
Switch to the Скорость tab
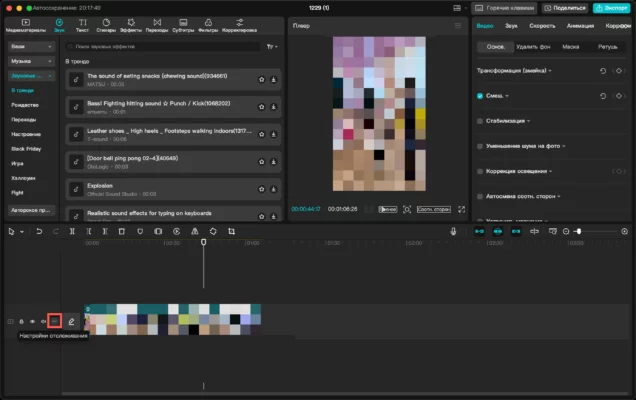[542, 26]
